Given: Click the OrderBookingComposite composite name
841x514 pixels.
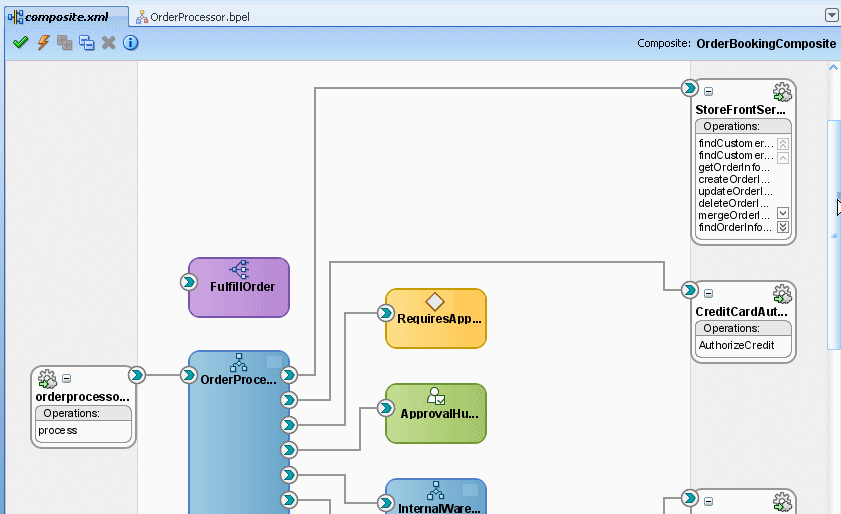Looking at the screenshot, I should 766,43.
